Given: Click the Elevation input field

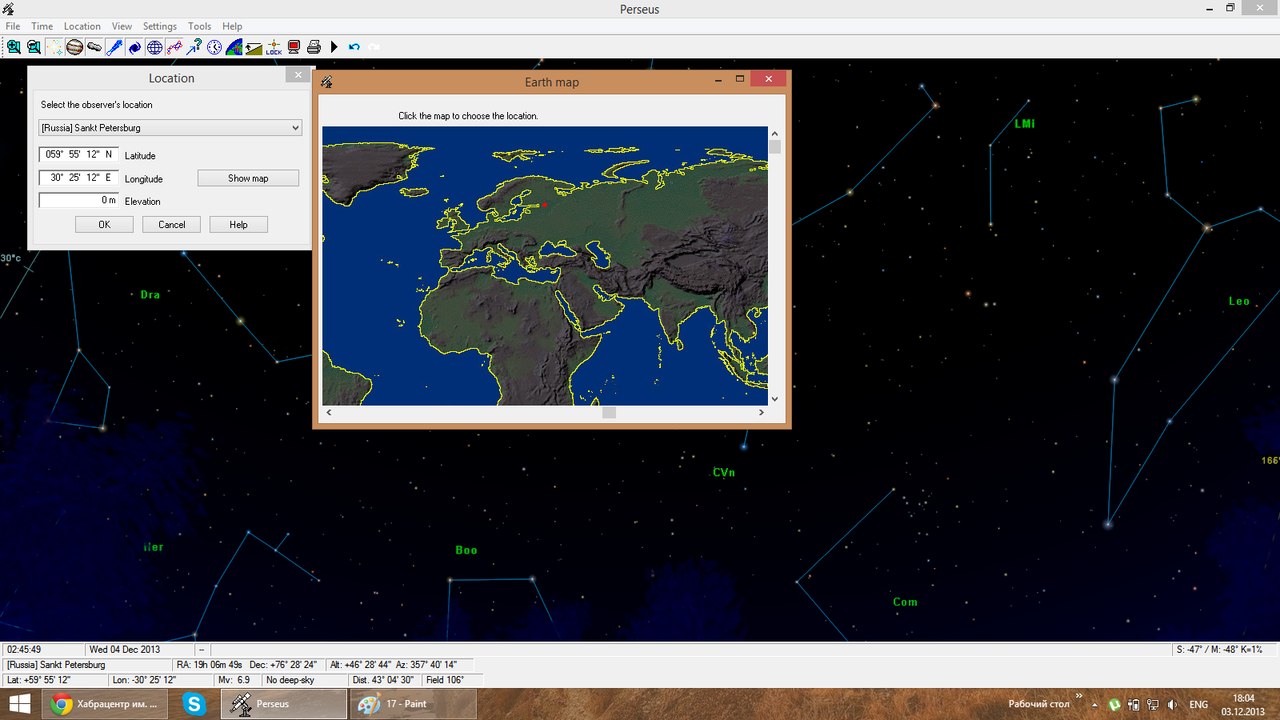Looking at the screenshot, I should (x=79, y=200).
